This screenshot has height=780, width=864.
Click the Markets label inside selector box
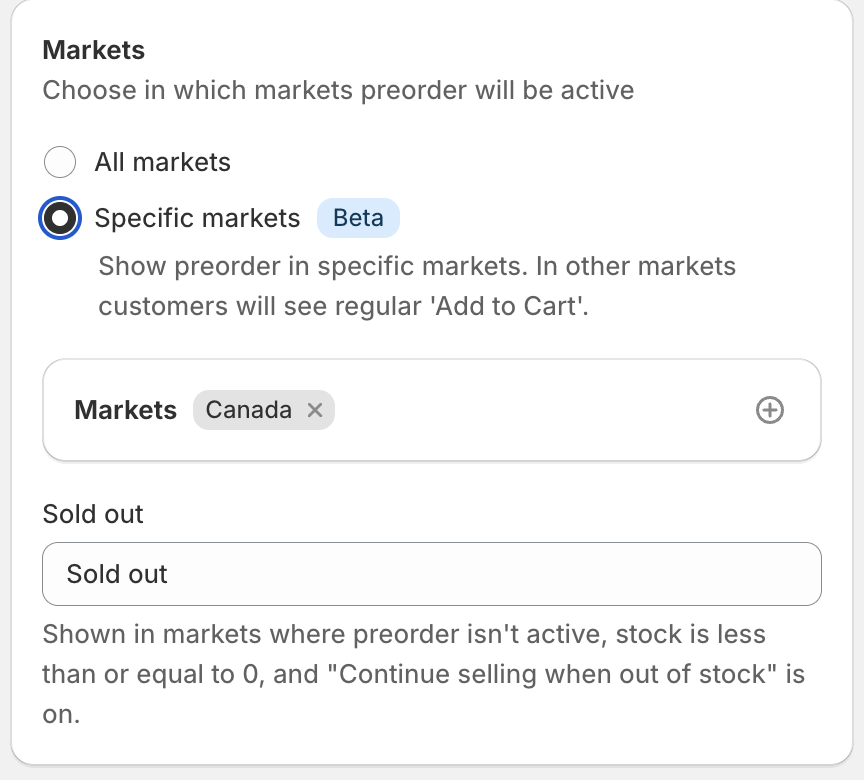tap(126, 410)
